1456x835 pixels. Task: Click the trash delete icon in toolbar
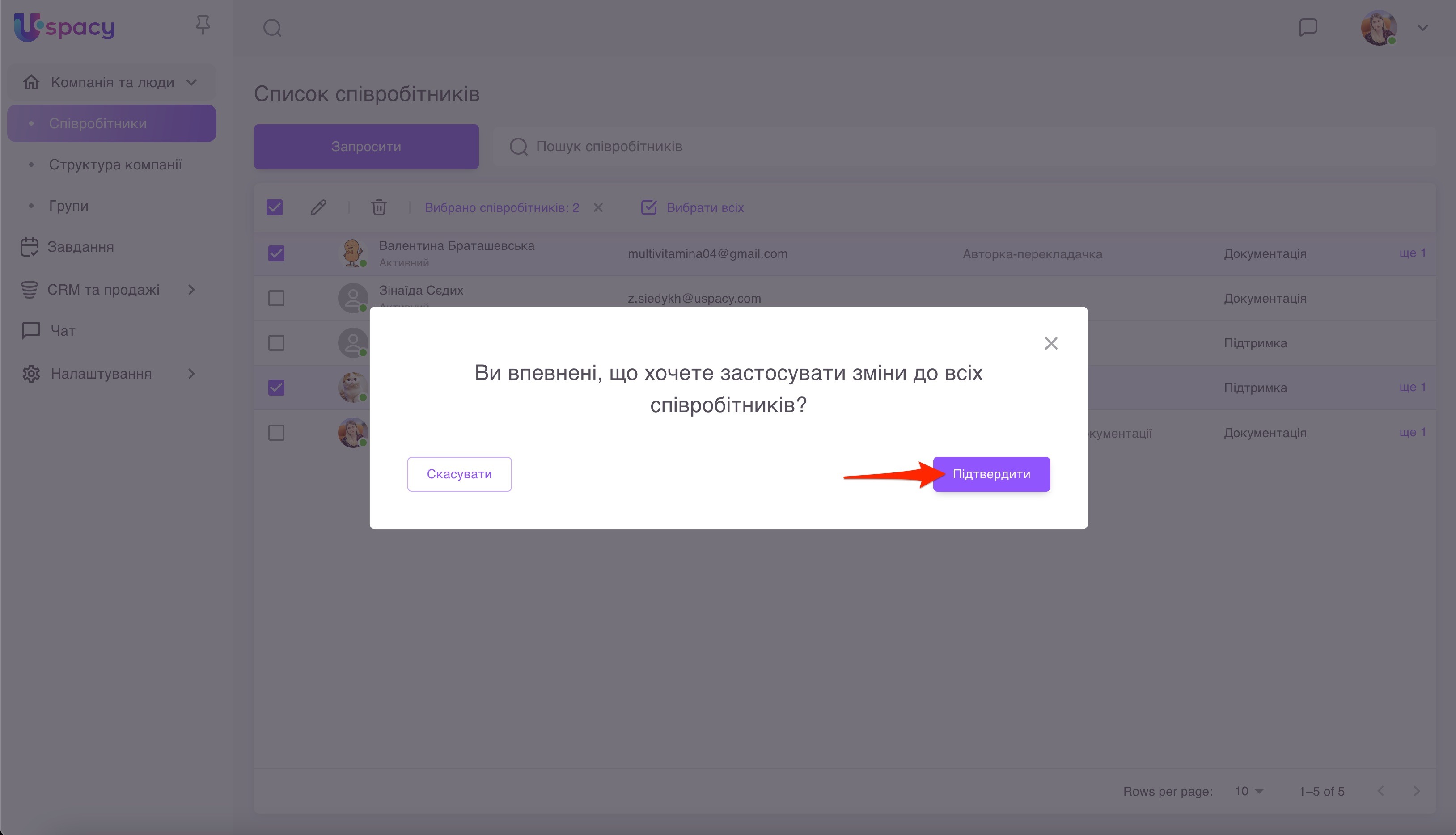[x=379, y=207]
